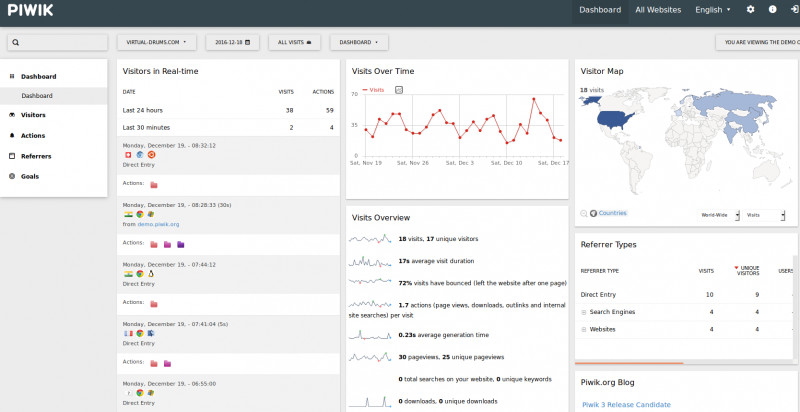Click the action folder under 07:44:12 visit
The height and width of the screenshot is (412, 800).
pyautogui.click(x=154, y=304)
